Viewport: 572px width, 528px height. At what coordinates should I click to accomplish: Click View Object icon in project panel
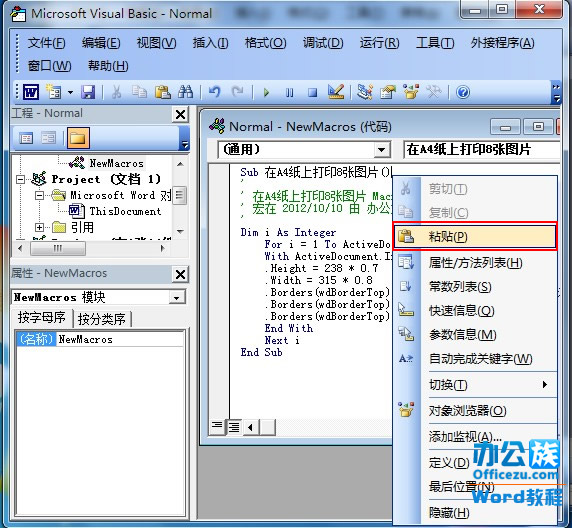(49, 138)
